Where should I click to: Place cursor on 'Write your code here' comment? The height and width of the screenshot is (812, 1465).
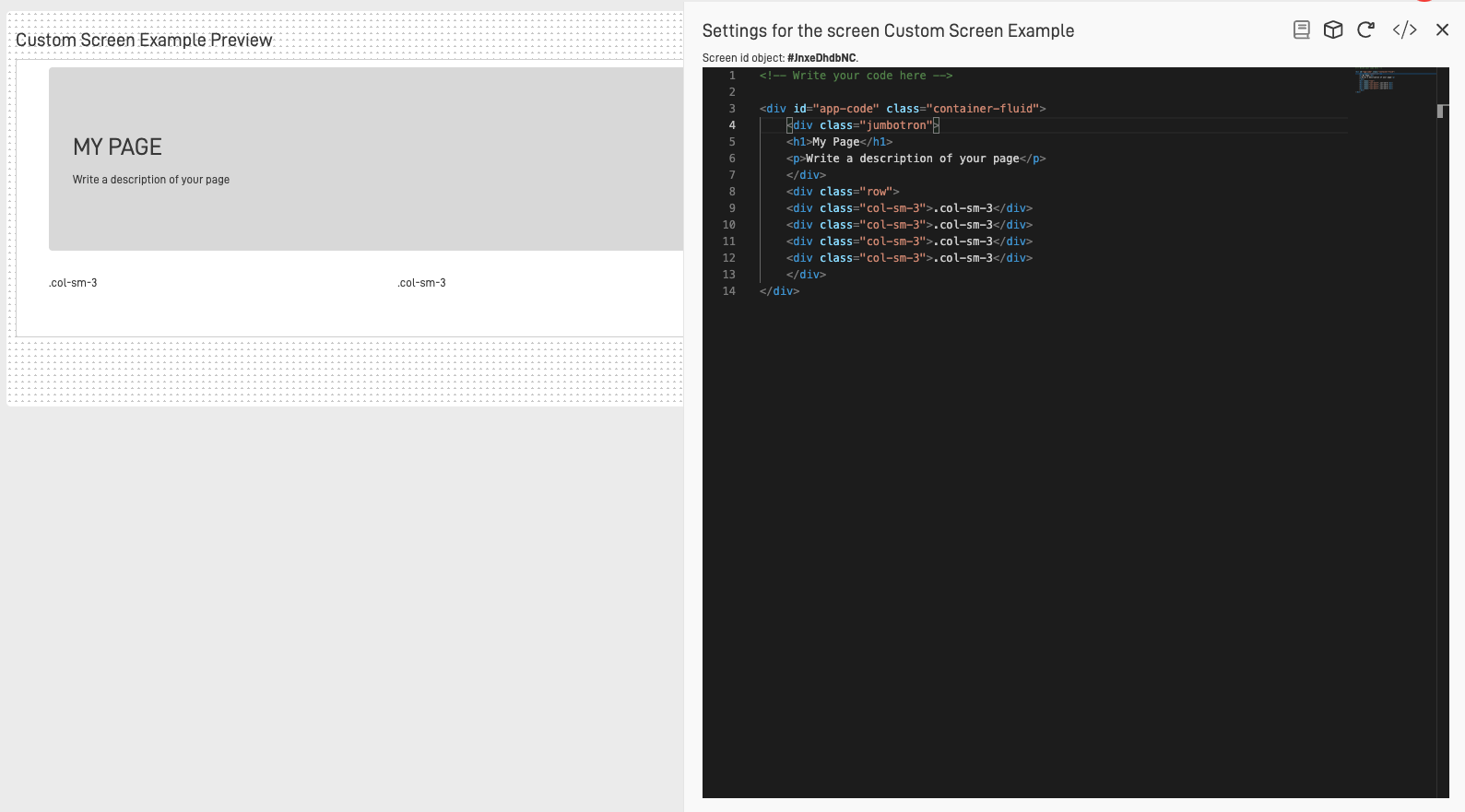tap(856, 76)
